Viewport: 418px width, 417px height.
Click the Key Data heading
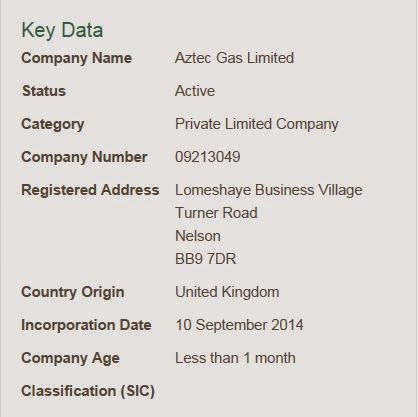(62, 30)
